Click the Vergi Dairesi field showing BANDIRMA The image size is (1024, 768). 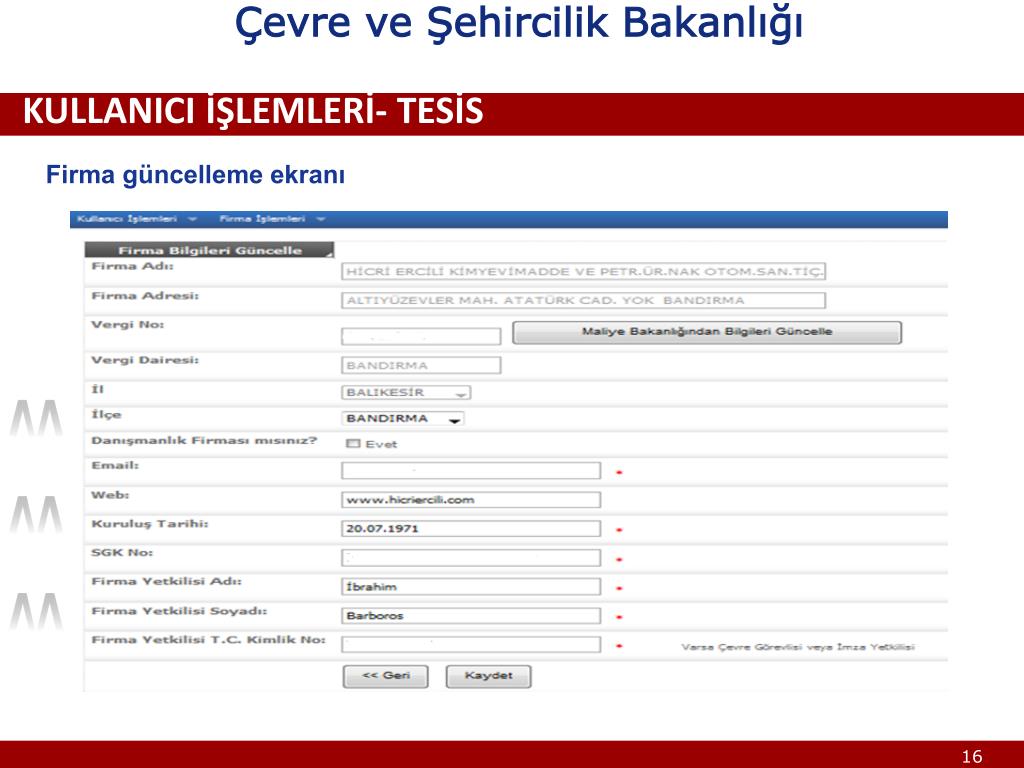421,365
